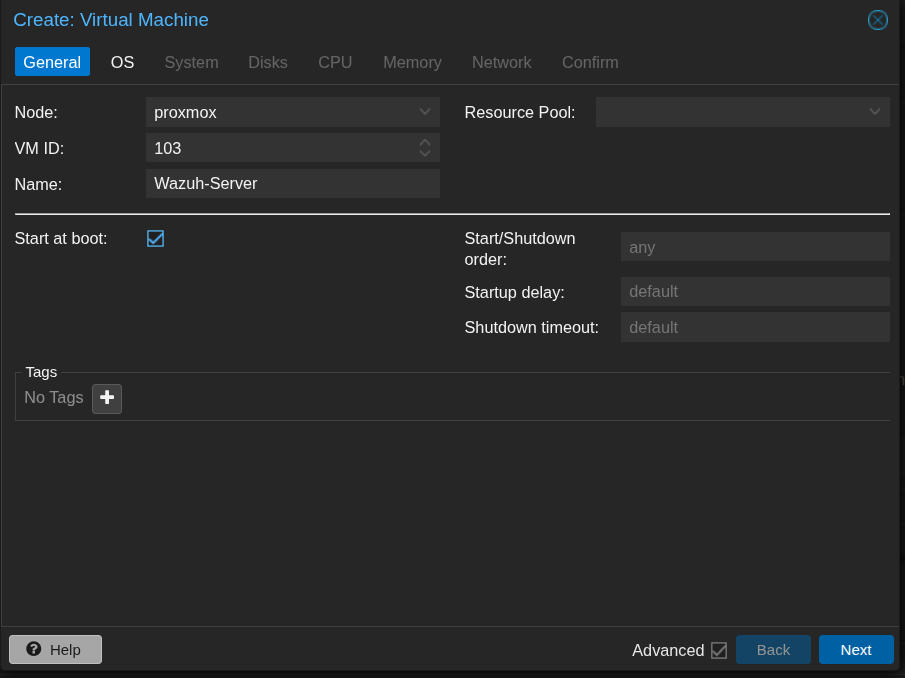Open Help documentation

(55, 649)
